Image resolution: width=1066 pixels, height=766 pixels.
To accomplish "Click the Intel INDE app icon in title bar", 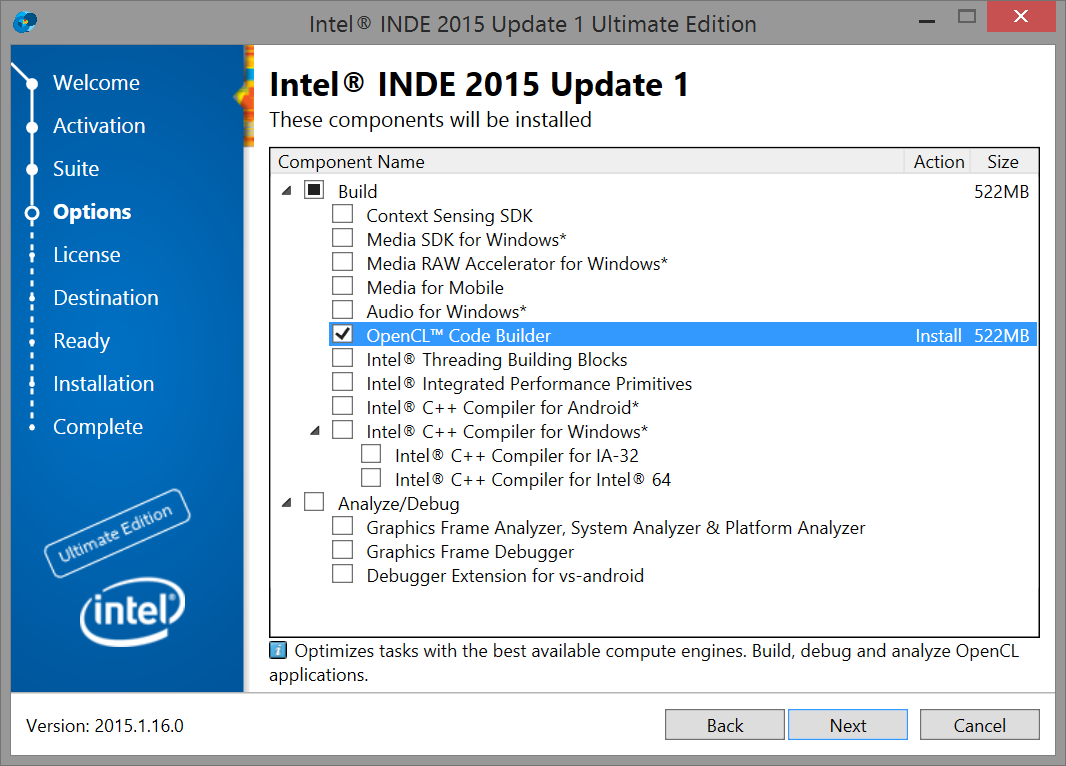I will coord(25,22).
